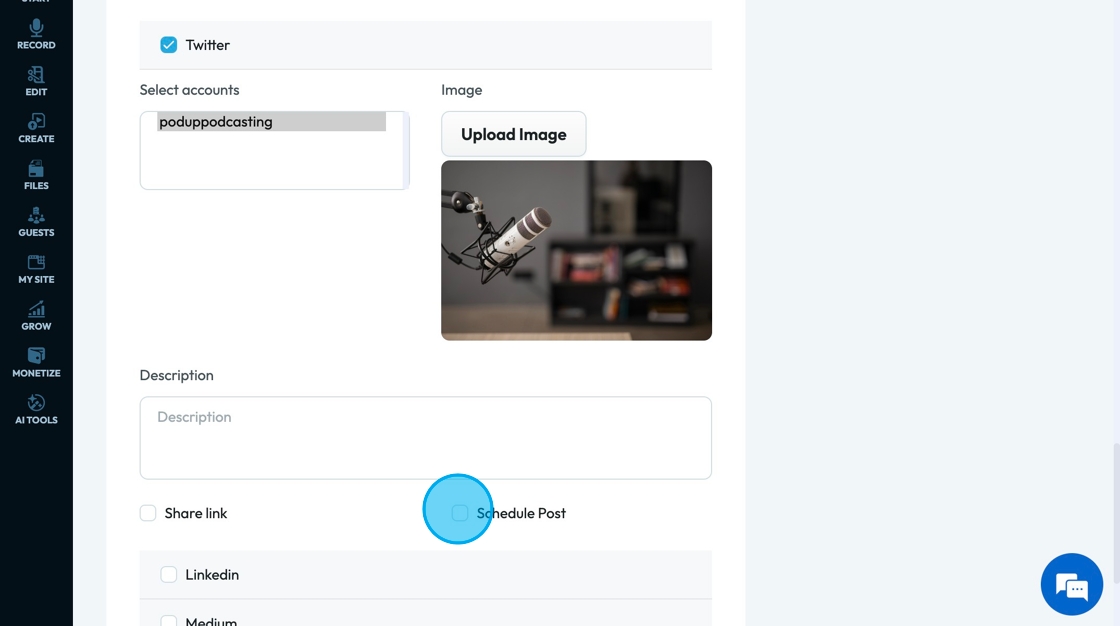This screenshot has width=1120, height=626.
Task: Uncheck the Twitter checkbox
Action: click(x=169, y=45)
